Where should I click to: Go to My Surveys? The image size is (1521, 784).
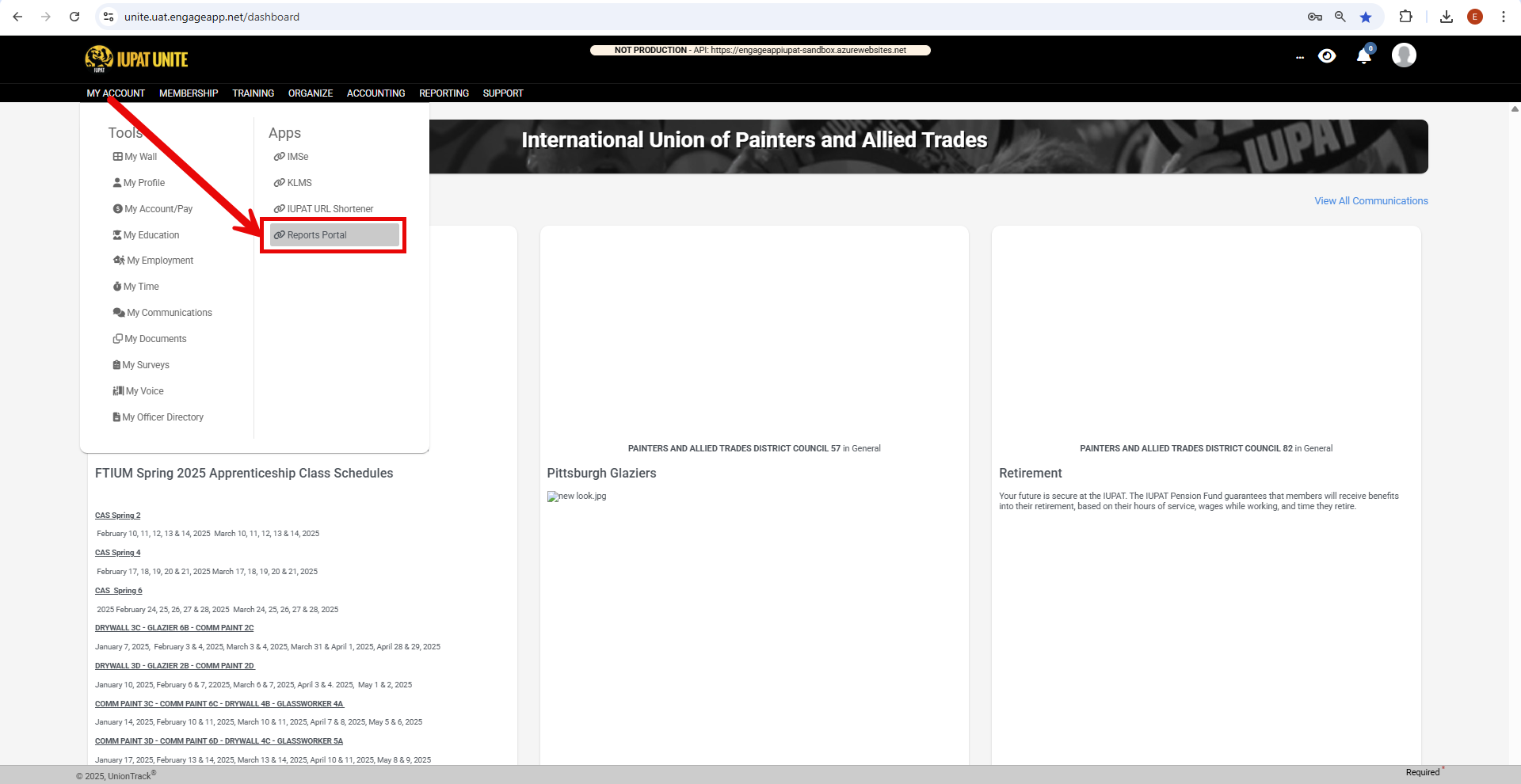tap(141, 365)
